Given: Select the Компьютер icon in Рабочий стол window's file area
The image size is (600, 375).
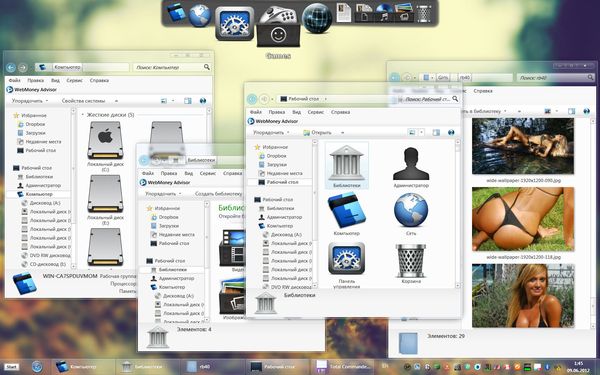Looking at the screenshot, I should [x=346, y=214].
